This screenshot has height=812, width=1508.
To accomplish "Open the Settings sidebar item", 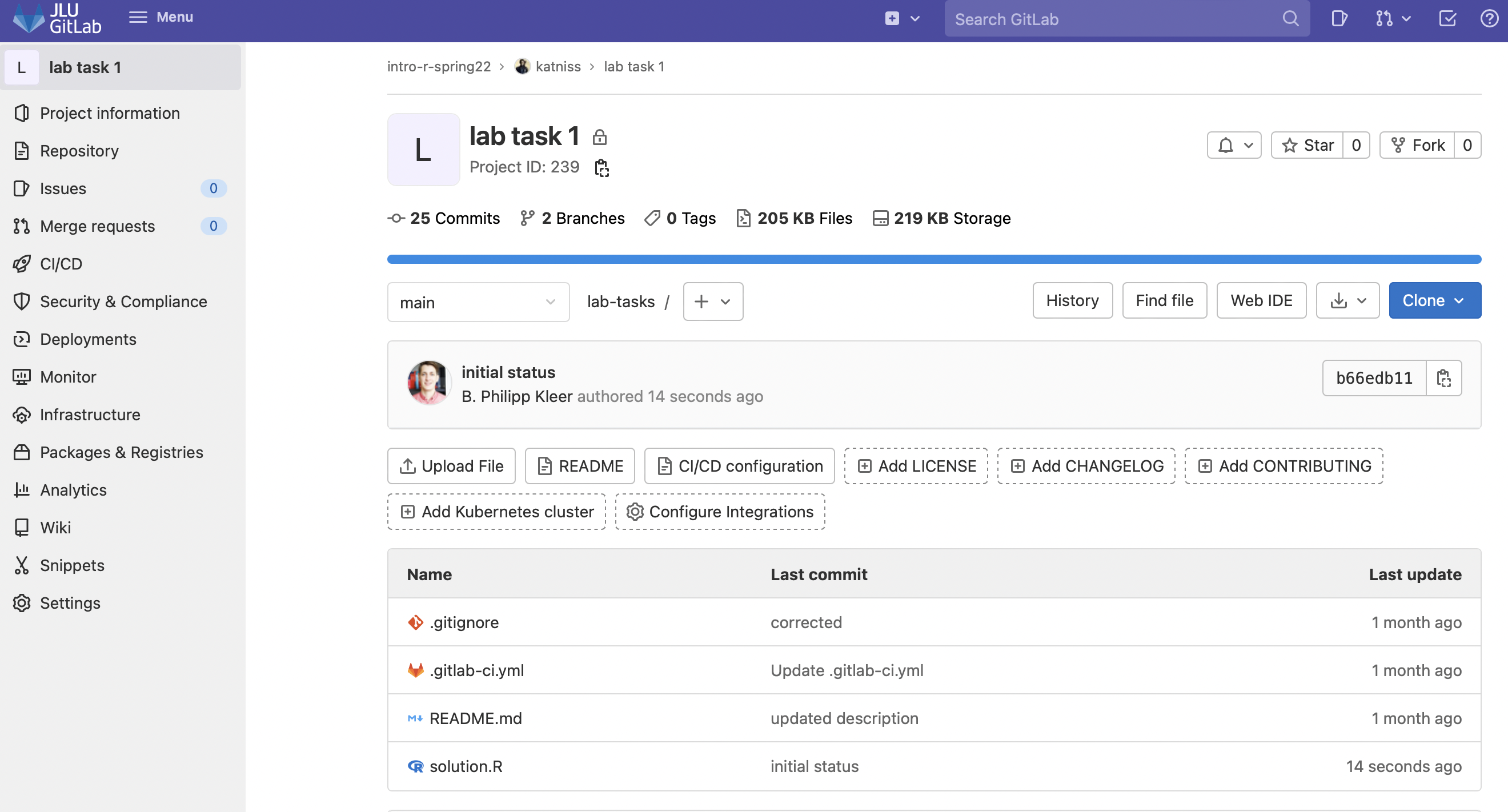I will point(70,603).
